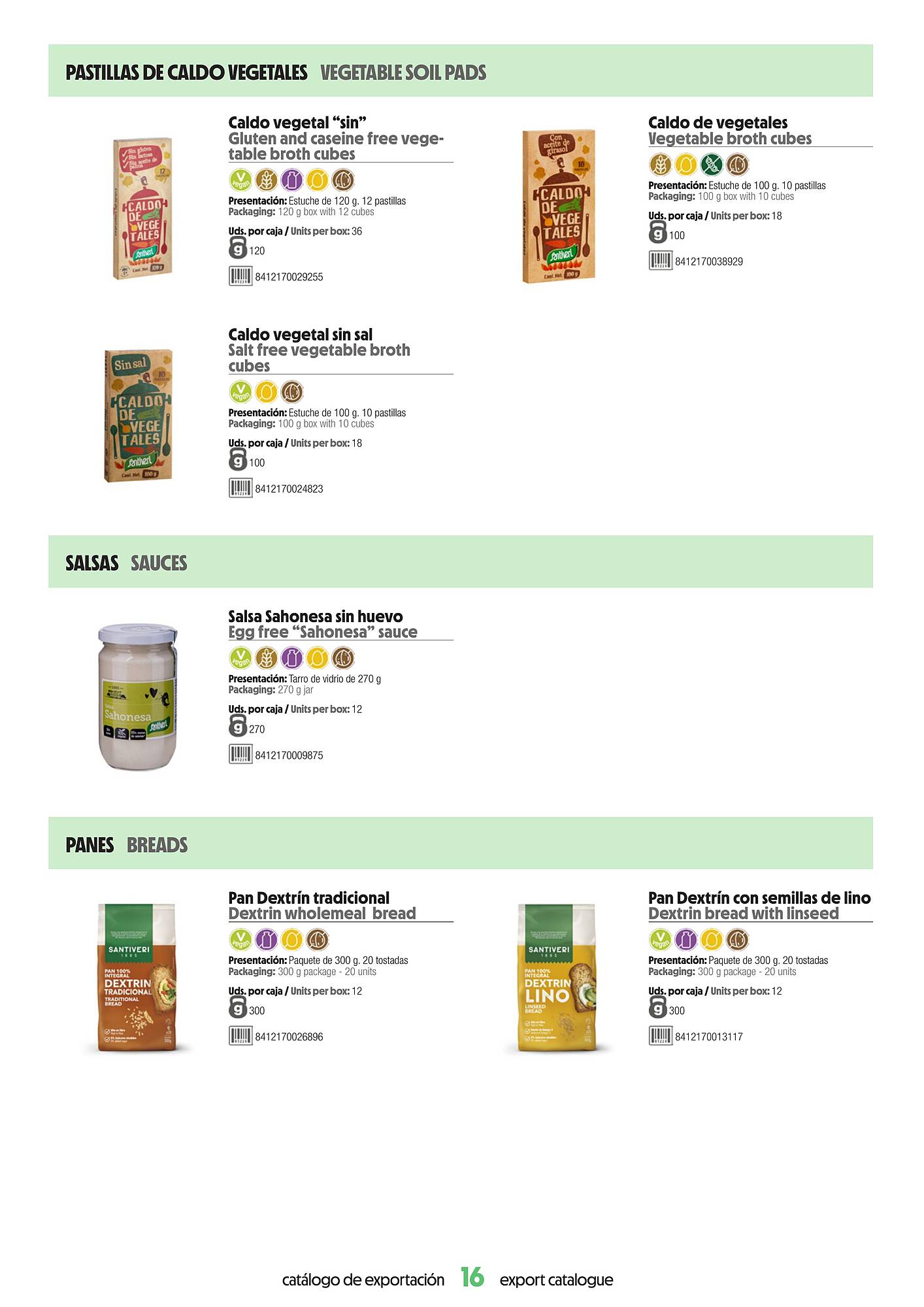Click the purple milk-free icon for Salsa Sahonesa
This screenshot has width=924, height=1307.
[x=291, y=657]
